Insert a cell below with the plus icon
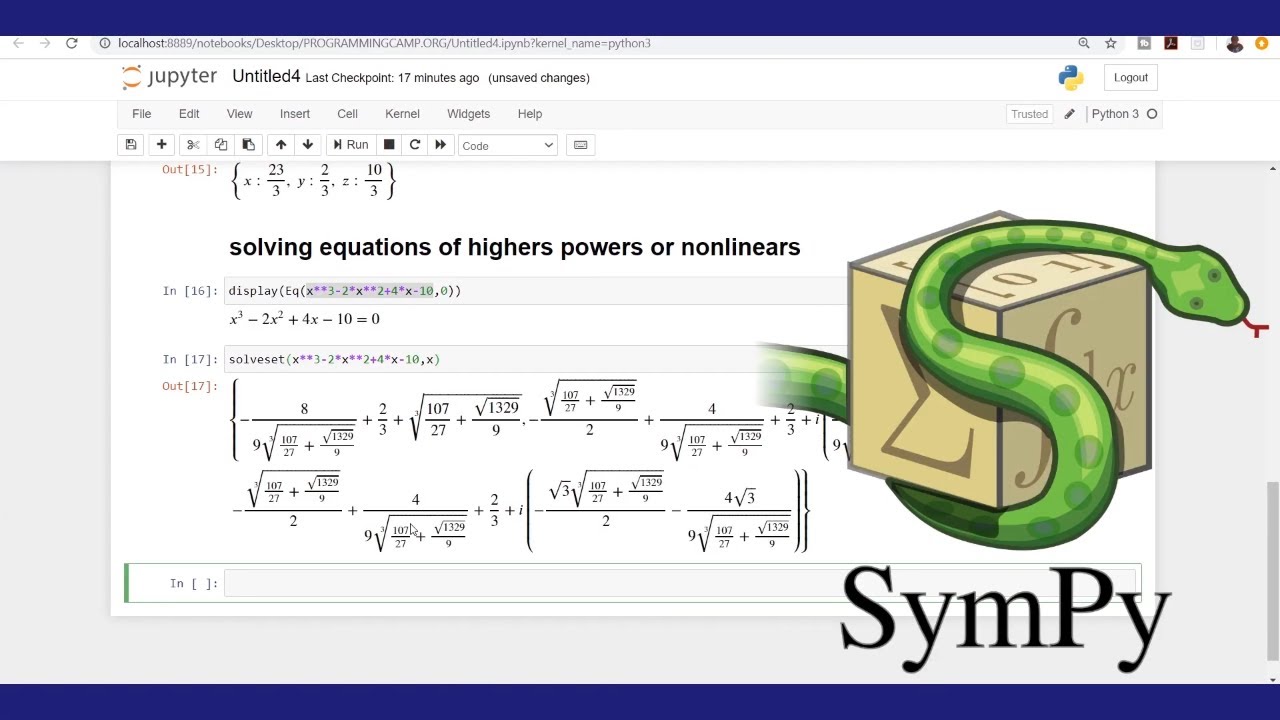This screenshot has width=1280, height=720. (161, 145)
